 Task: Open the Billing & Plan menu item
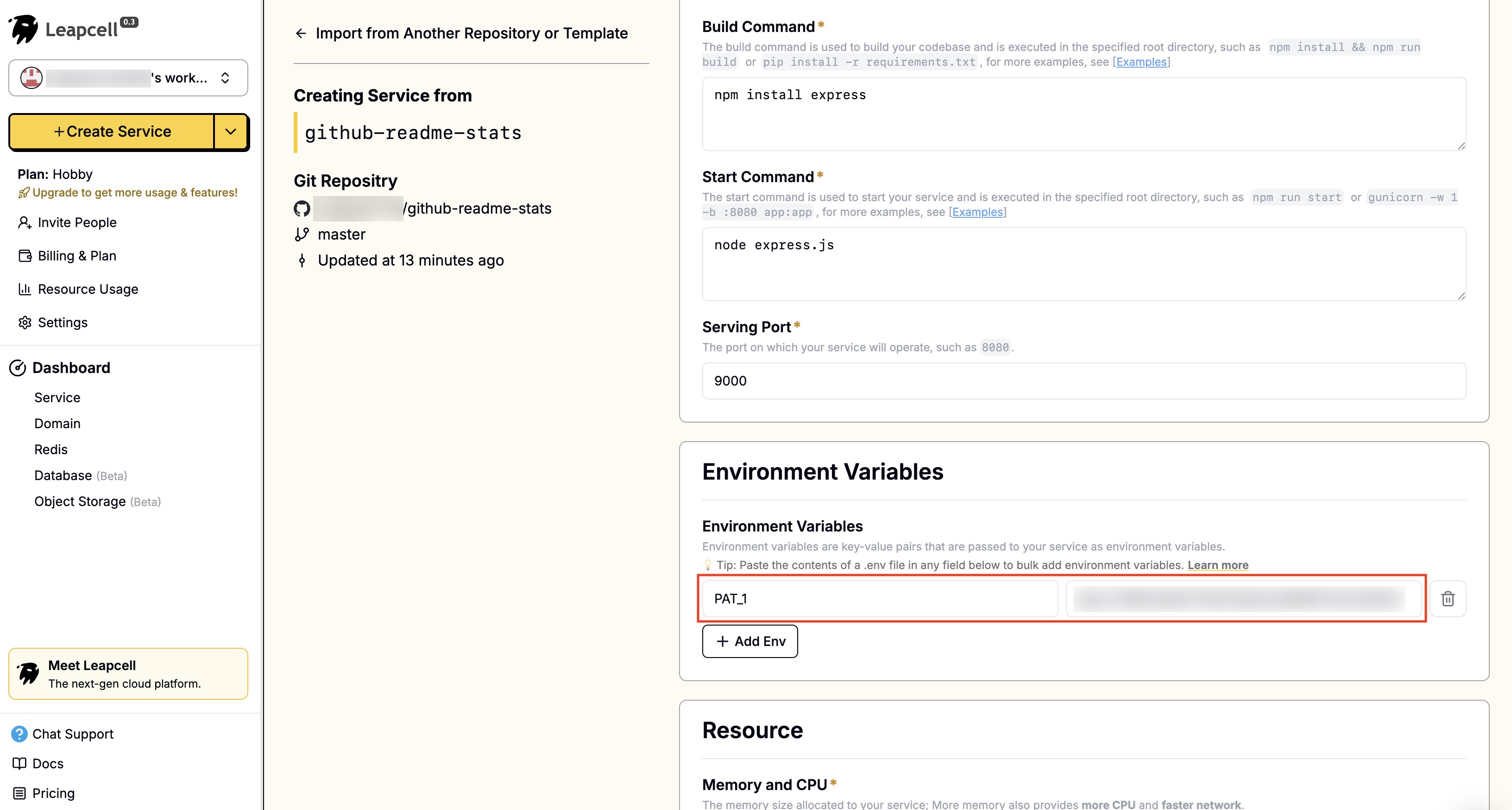(x=77, y=256)
